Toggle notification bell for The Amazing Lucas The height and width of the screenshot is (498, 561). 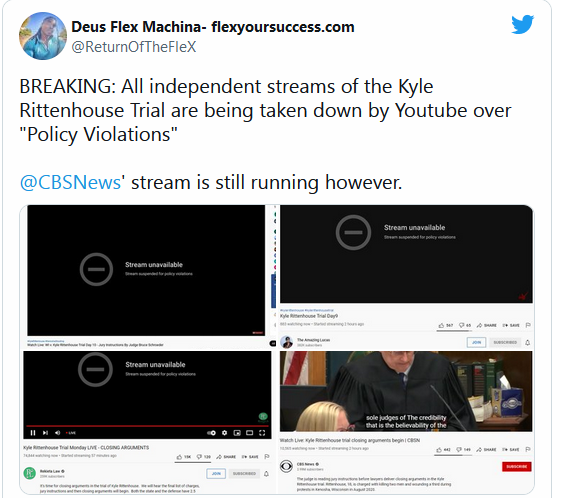pyautogui.click(x=527, y=342)
